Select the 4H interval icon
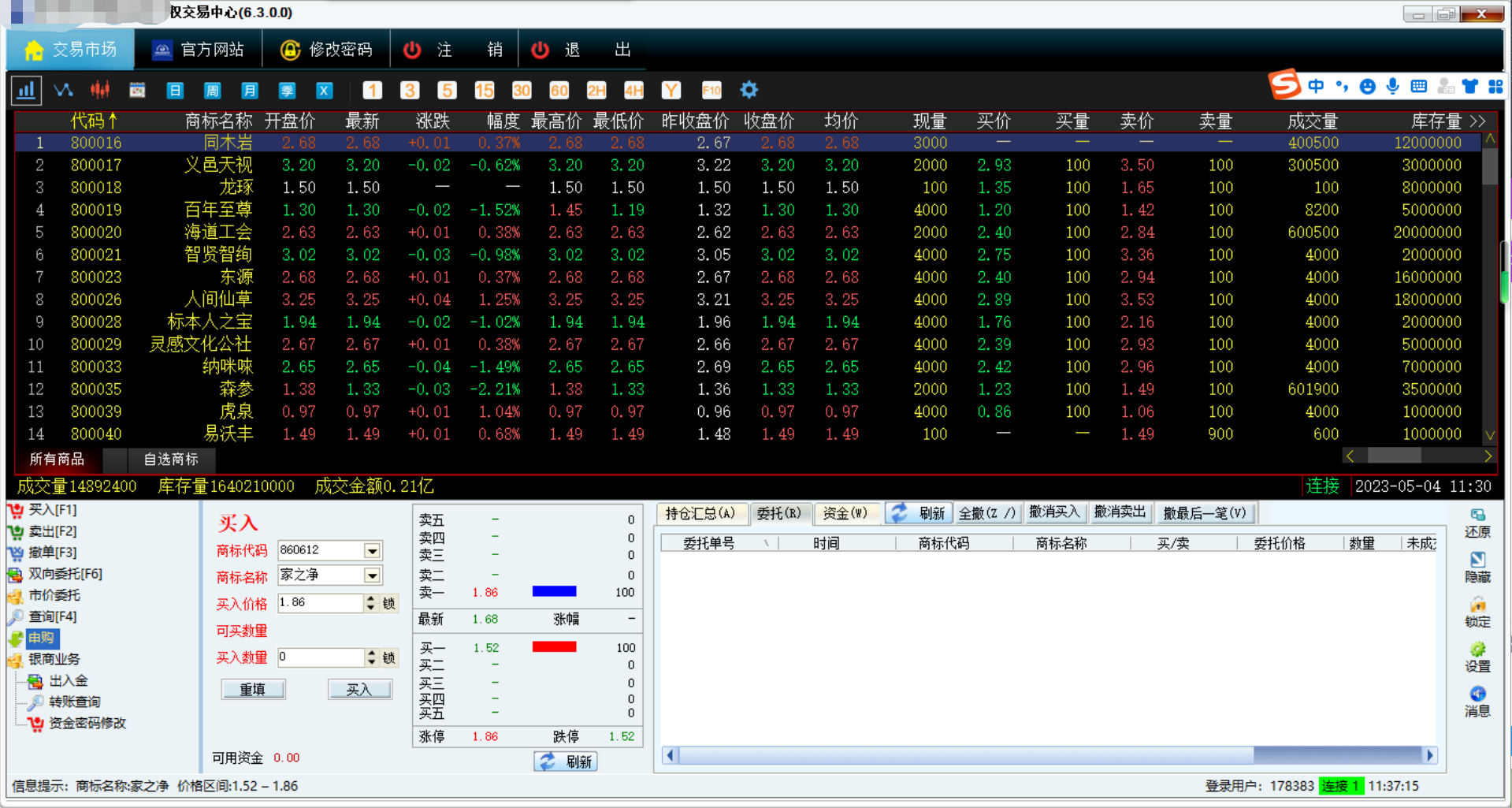This screenshot has height=808, width=1512. [x=633, y=91]
